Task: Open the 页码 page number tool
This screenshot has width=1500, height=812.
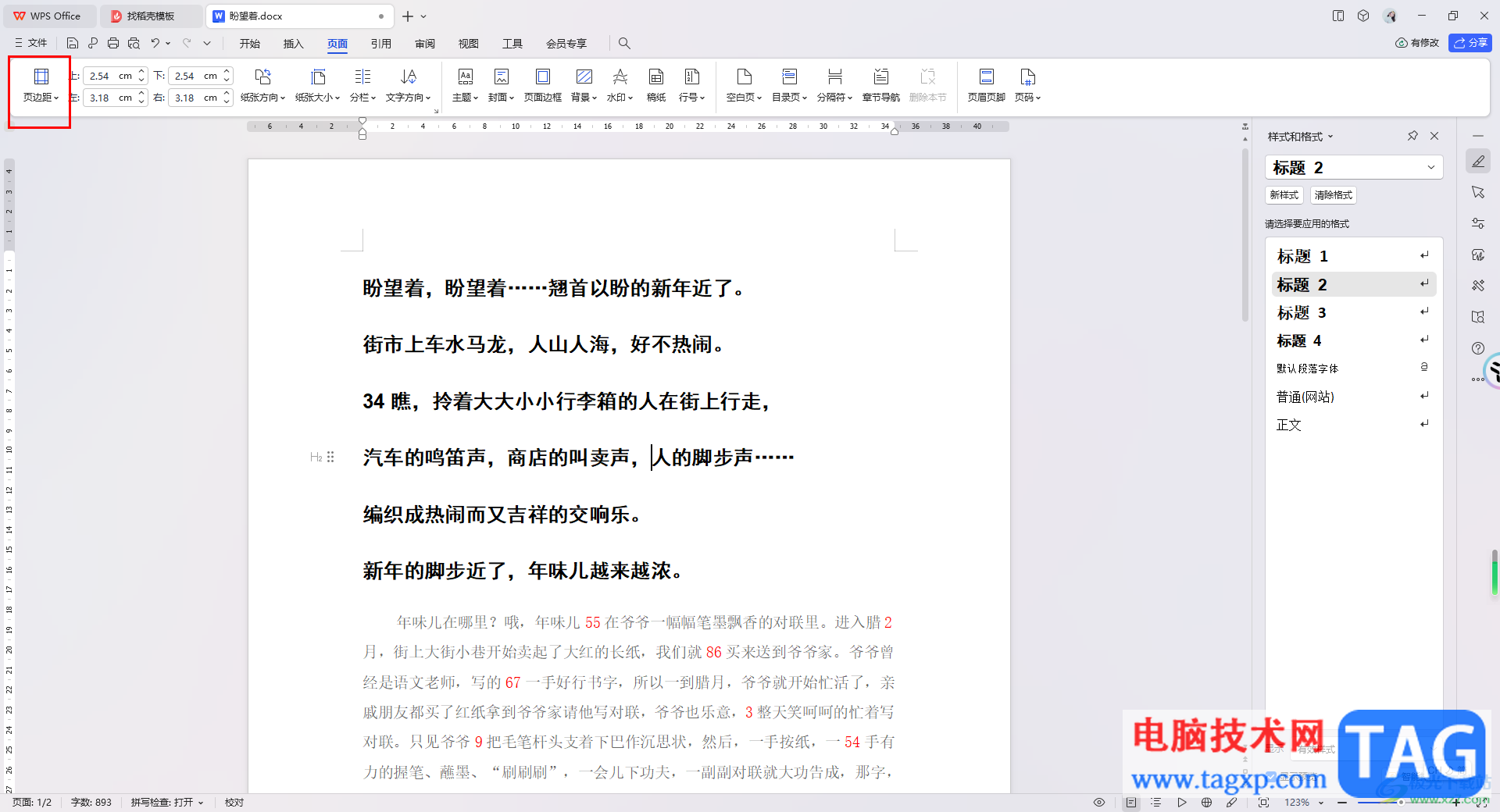Action: tap(1027, 86)
